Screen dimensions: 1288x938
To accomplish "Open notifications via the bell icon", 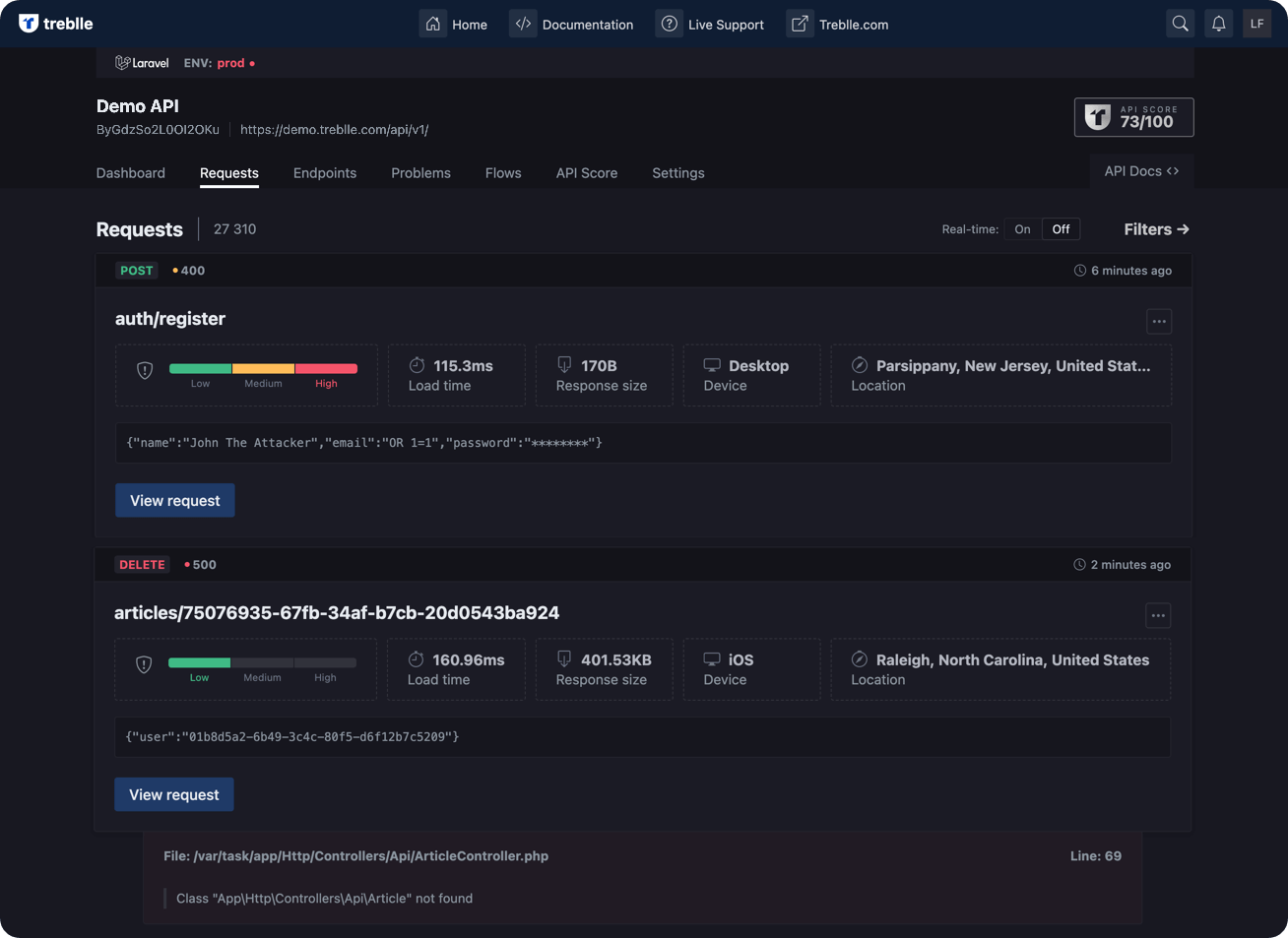I will (1218, 23).
